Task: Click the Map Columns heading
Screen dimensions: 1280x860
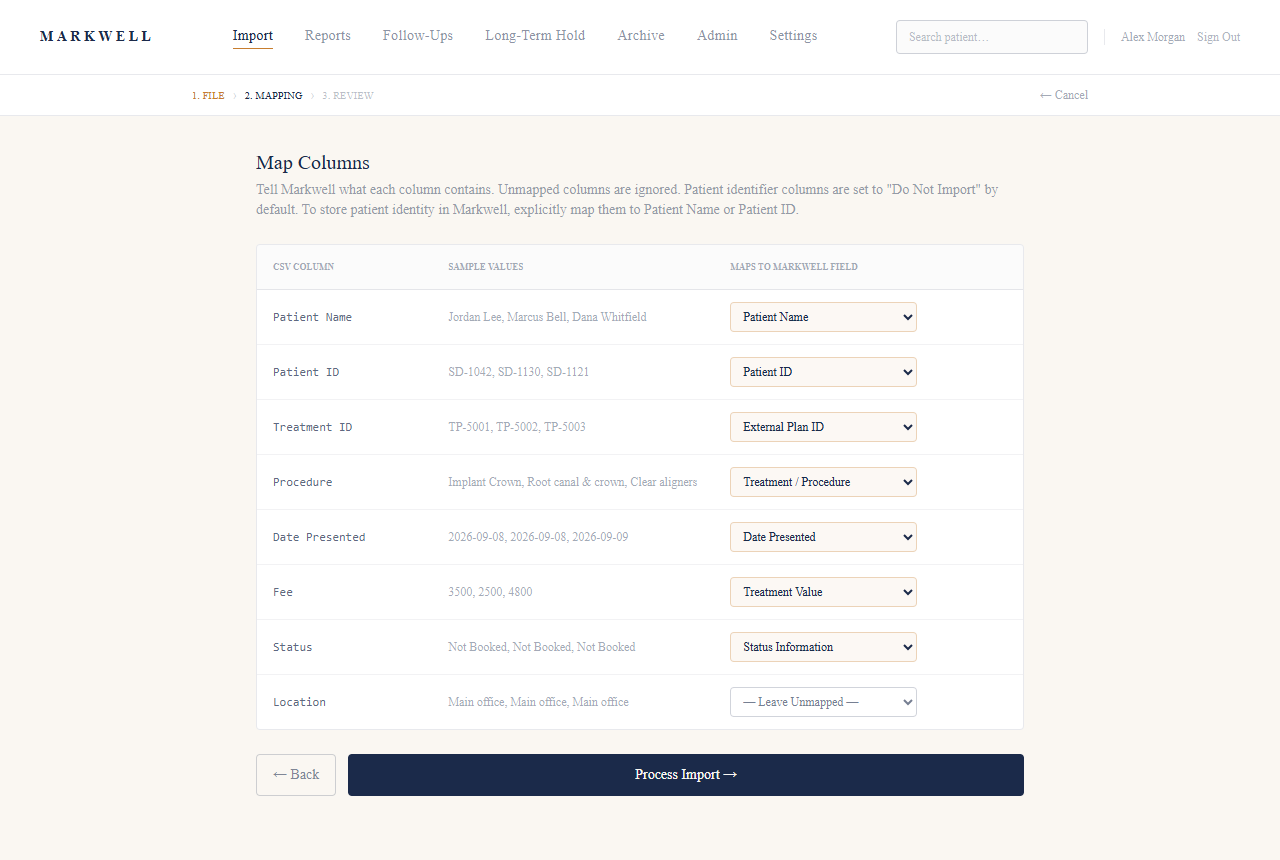Action: point(313,163)
